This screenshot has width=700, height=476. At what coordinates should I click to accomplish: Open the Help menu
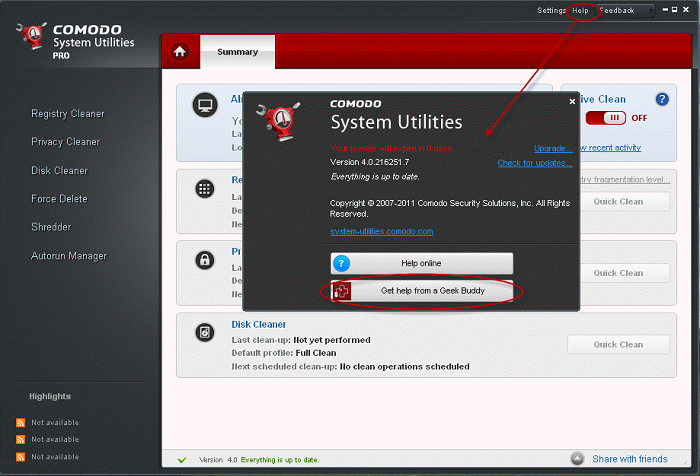click(x=580, y=10)
